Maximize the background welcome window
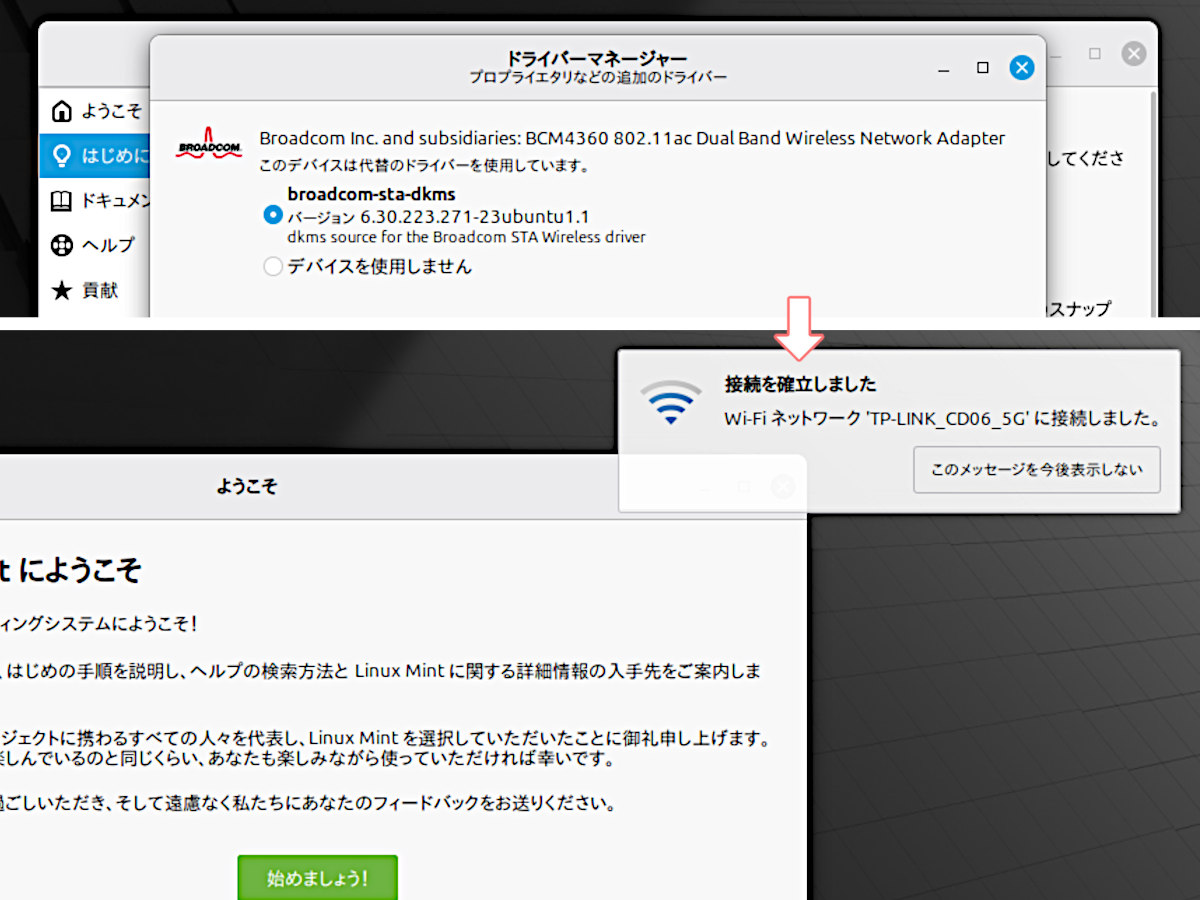This screenshot has height=900, width=1200. pyautogui.click(x=1095, y=54)
